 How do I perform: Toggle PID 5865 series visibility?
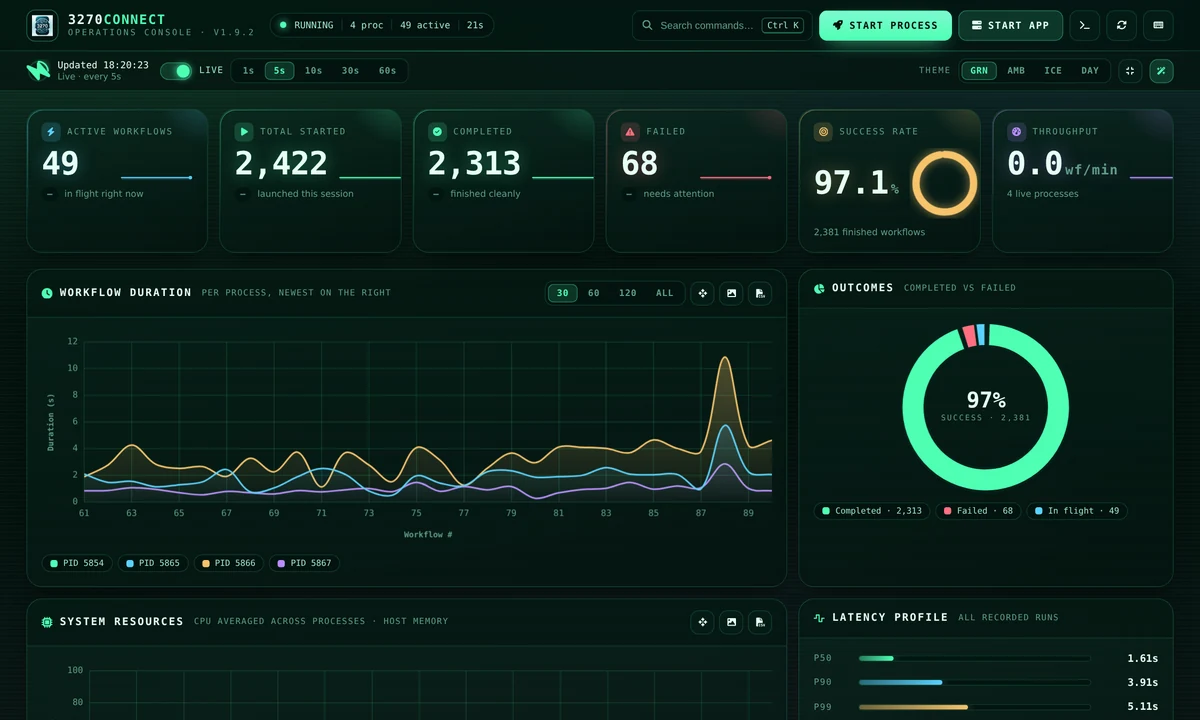pos(153,563)
